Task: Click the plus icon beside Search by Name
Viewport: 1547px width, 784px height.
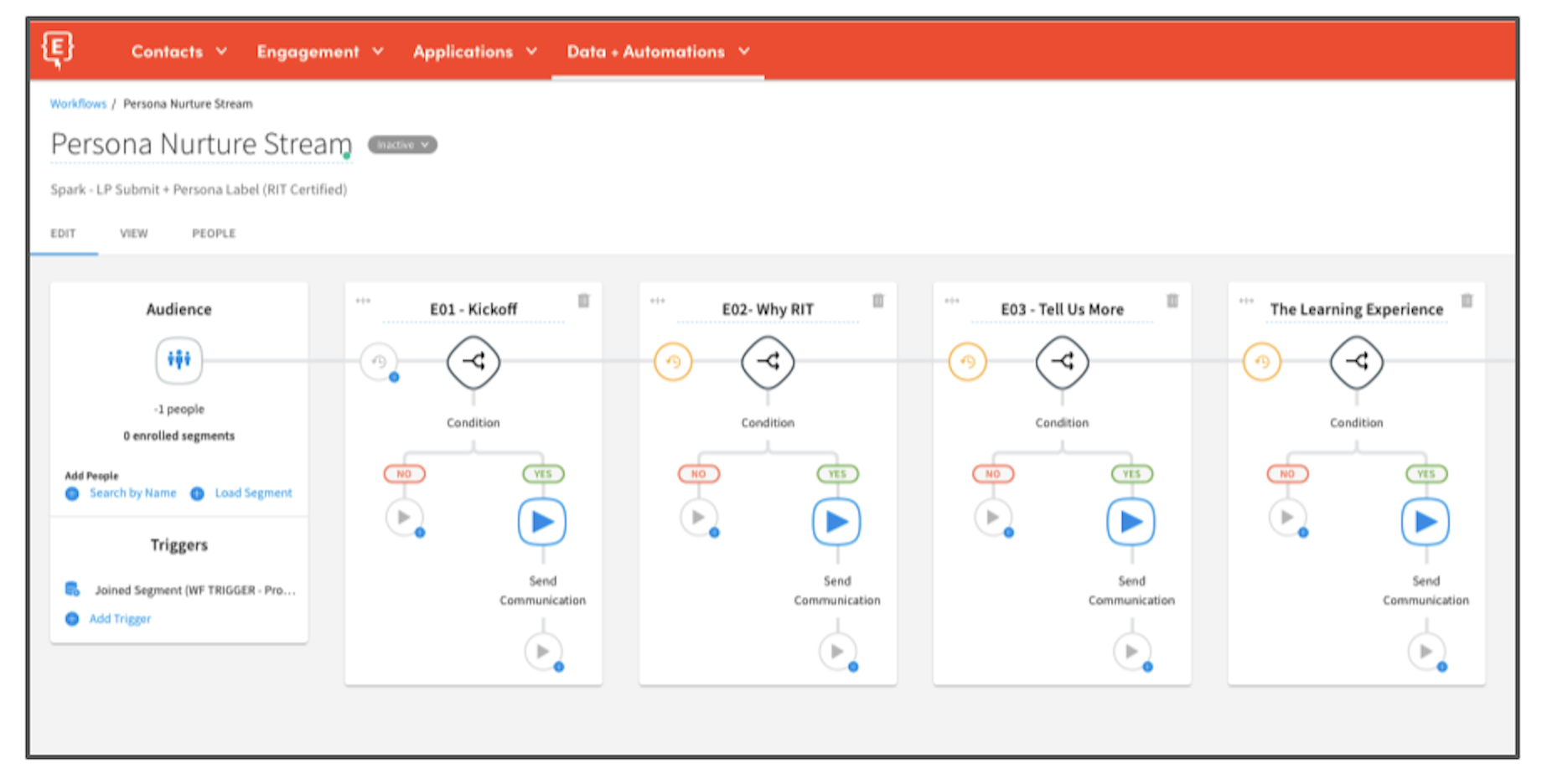Action: coord(71,493)
